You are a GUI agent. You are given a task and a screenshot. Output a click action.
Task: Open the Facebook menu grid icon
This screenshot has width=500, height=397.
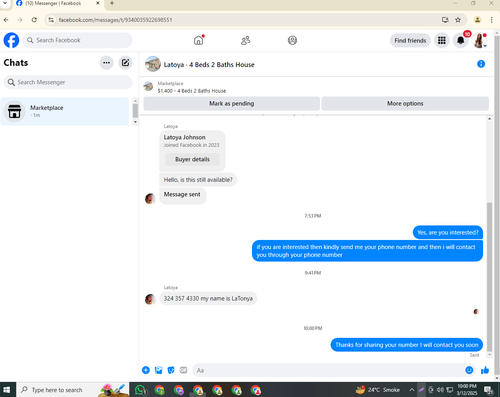click(x=442, y=40)
